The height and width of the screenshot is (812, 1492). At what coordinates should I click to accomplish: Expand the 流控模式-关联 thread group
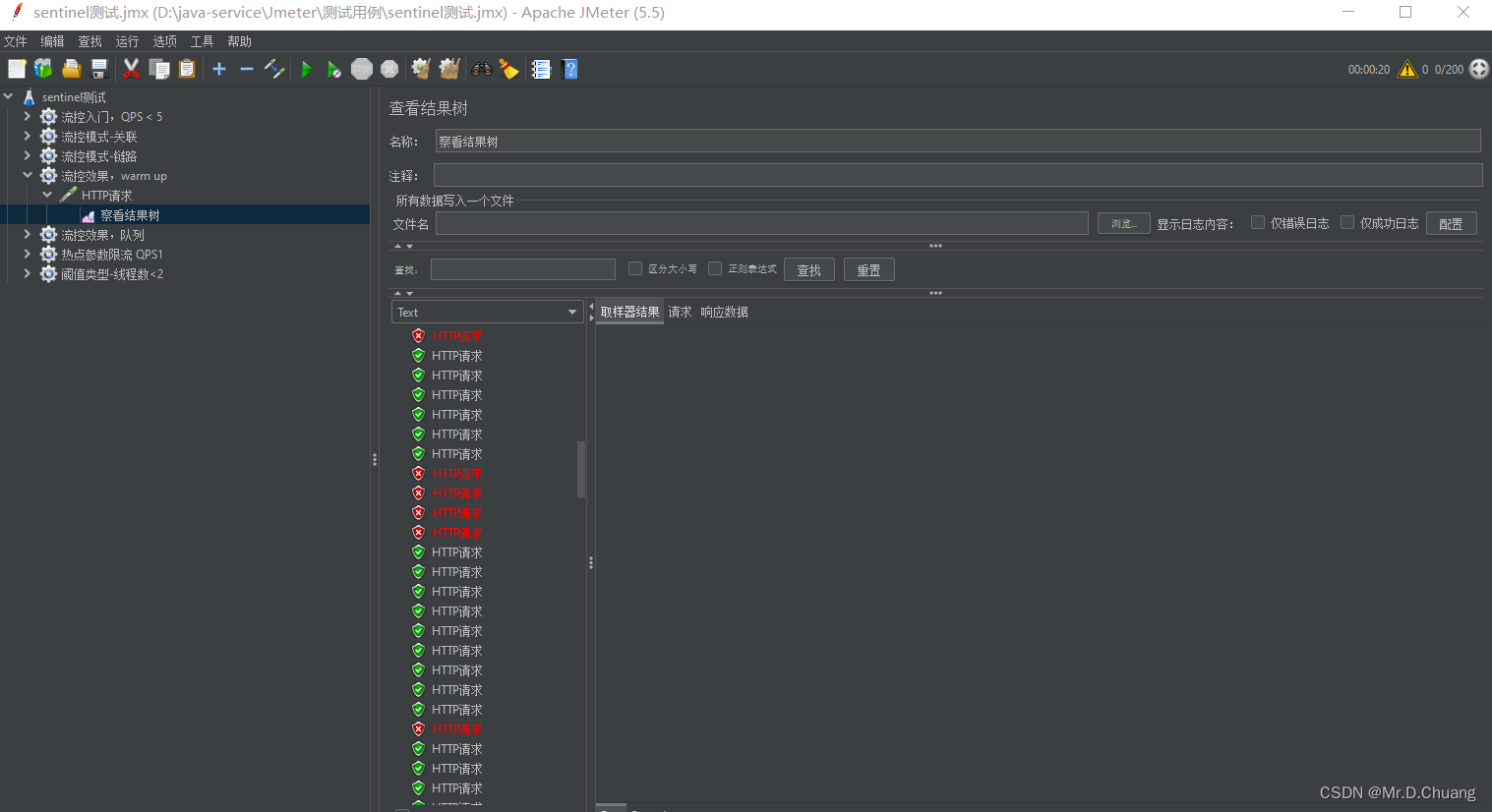pyautogui.click(x=28, y=136)
